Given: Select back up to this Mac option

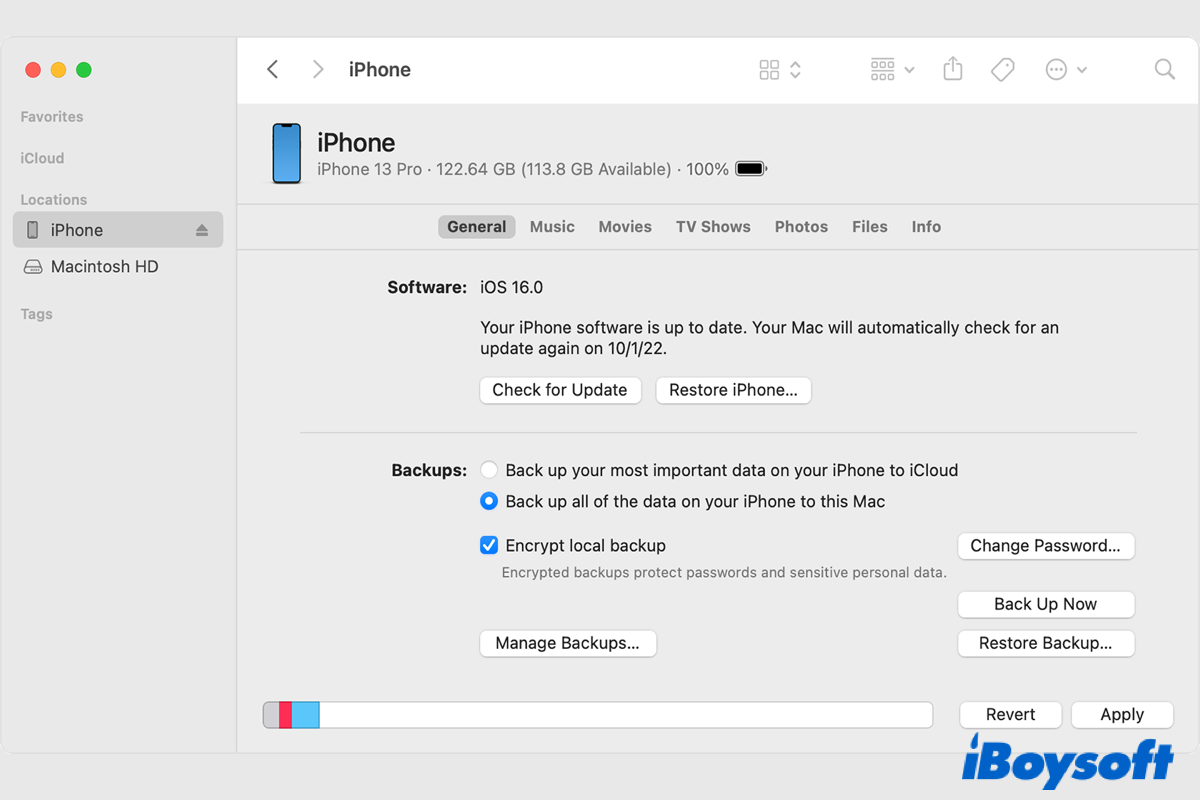Looking at the screenshot, I should 489,501.
